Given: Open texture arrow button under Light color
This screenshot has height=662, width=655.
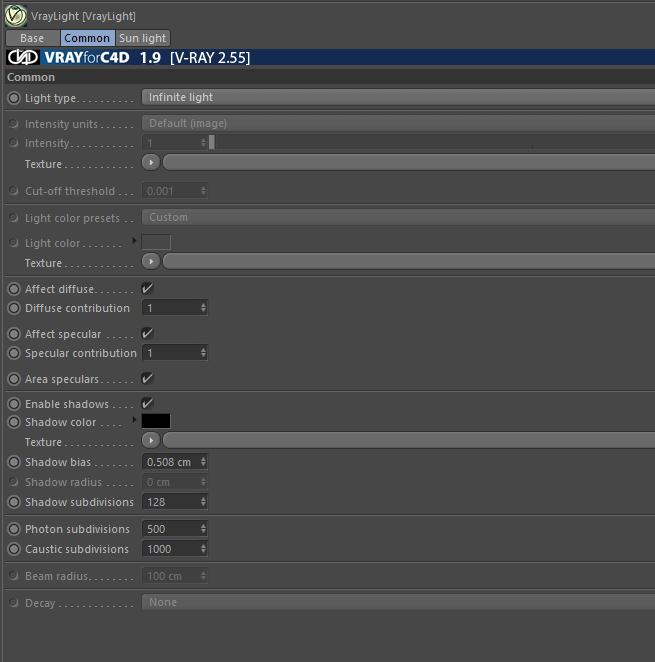Looking at the screenshot, I should point(151,262).
